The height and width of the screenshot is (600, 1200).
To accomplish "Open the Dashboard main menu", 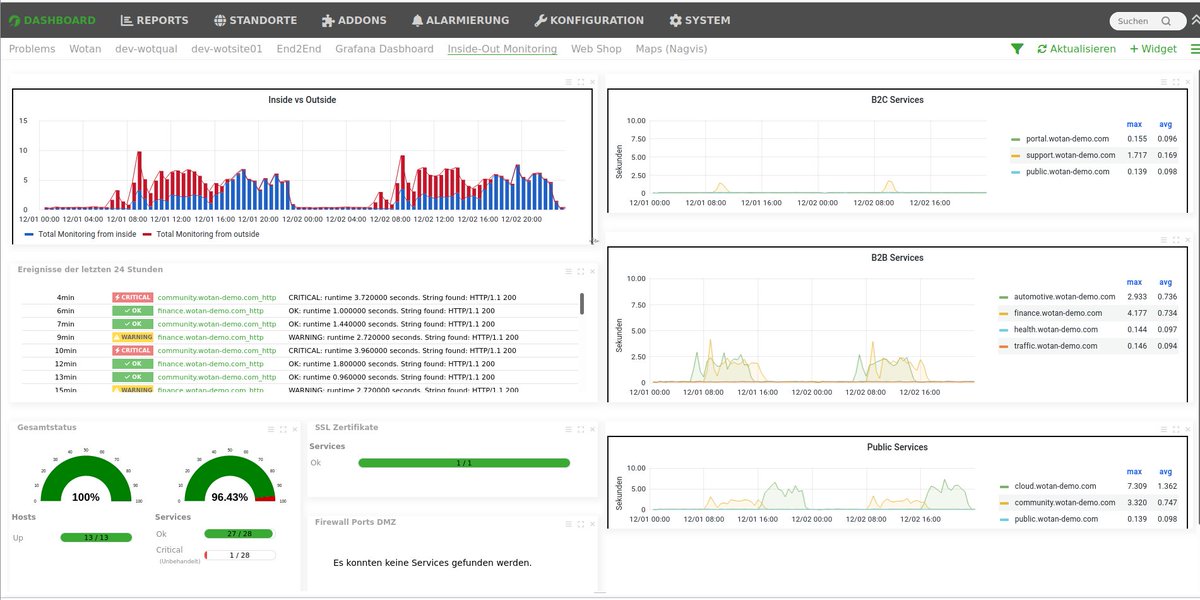I will (x=52, y=20).
